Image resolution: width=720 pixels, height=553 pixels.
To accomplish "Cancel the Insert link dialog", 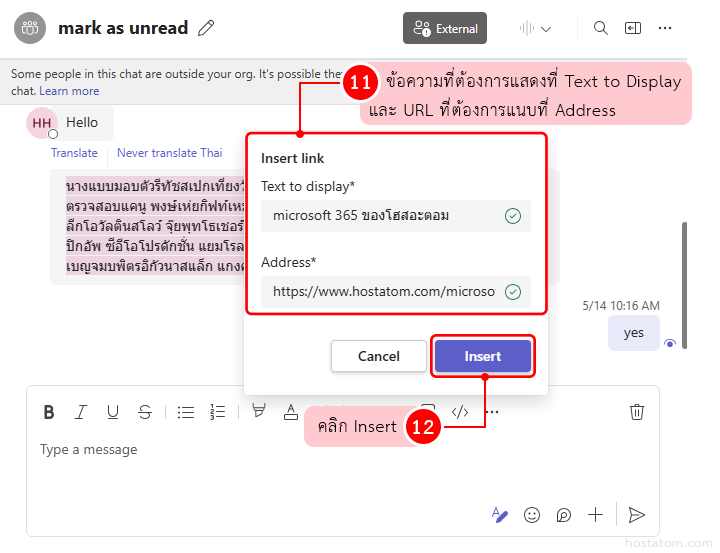I will (379, 356).
